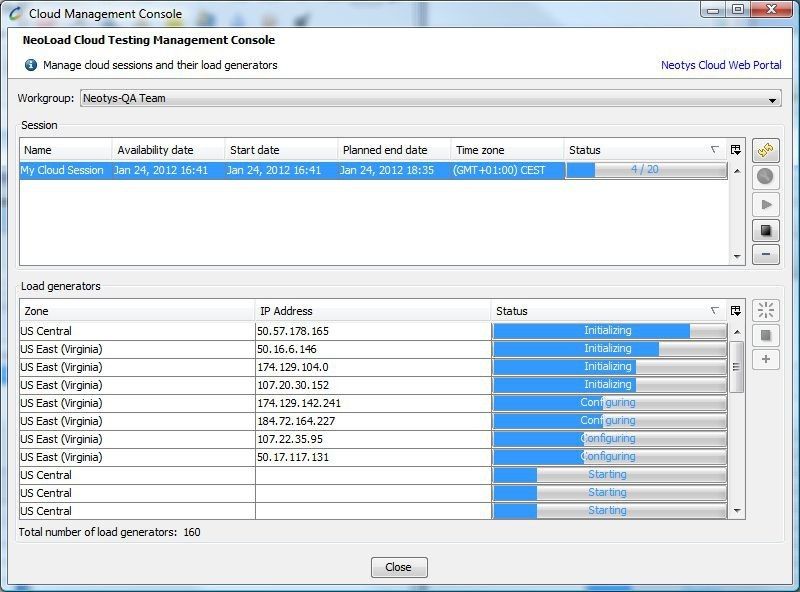
Task: Click the Load generators scrollbar thumb
Action: coord(737,367)
